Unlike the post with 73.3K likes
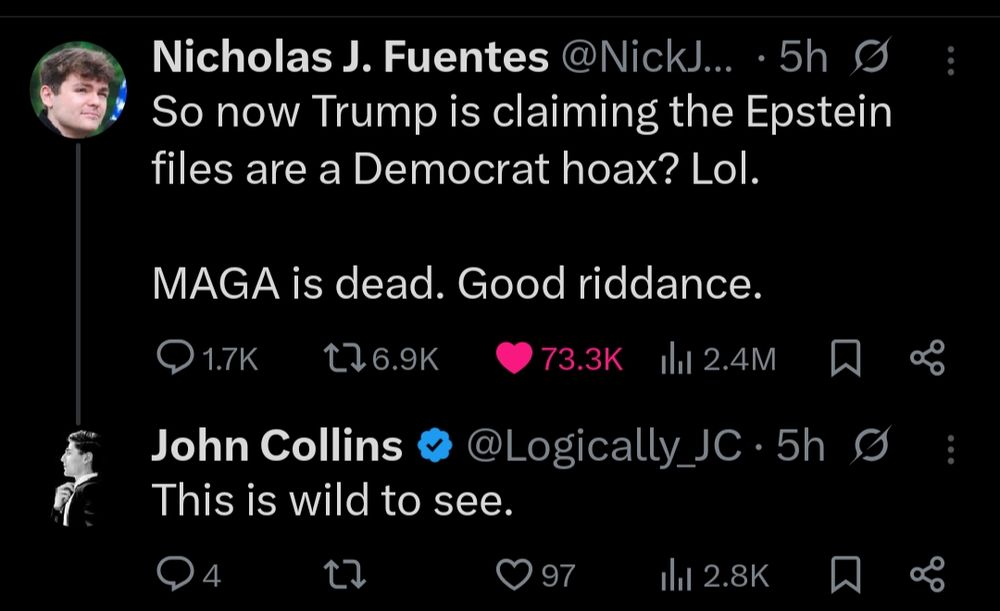Screen dimensions: 1000x611 [x=514, y=359]
